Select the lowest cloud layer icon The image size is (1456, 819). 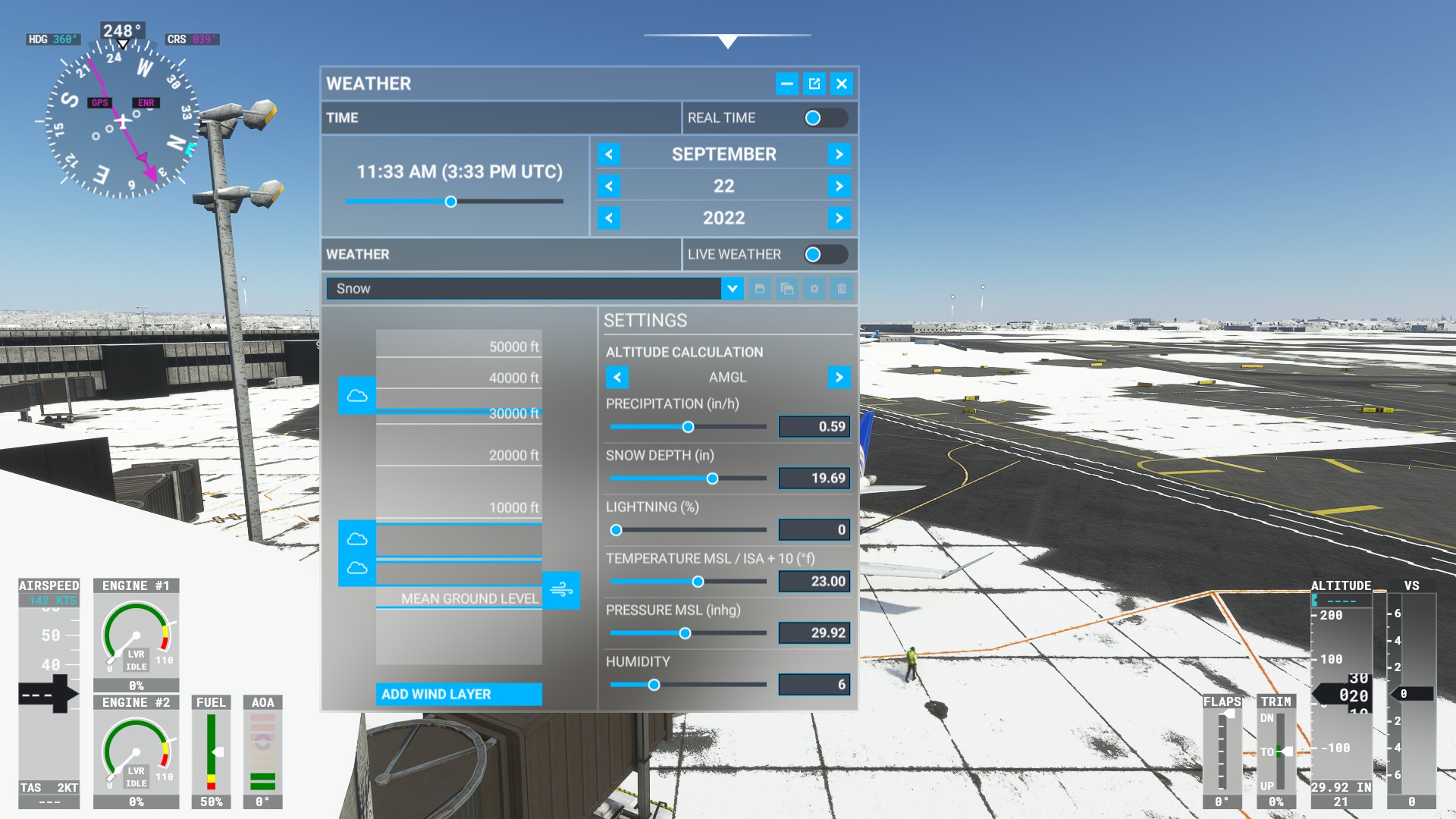tap(357, 568)
